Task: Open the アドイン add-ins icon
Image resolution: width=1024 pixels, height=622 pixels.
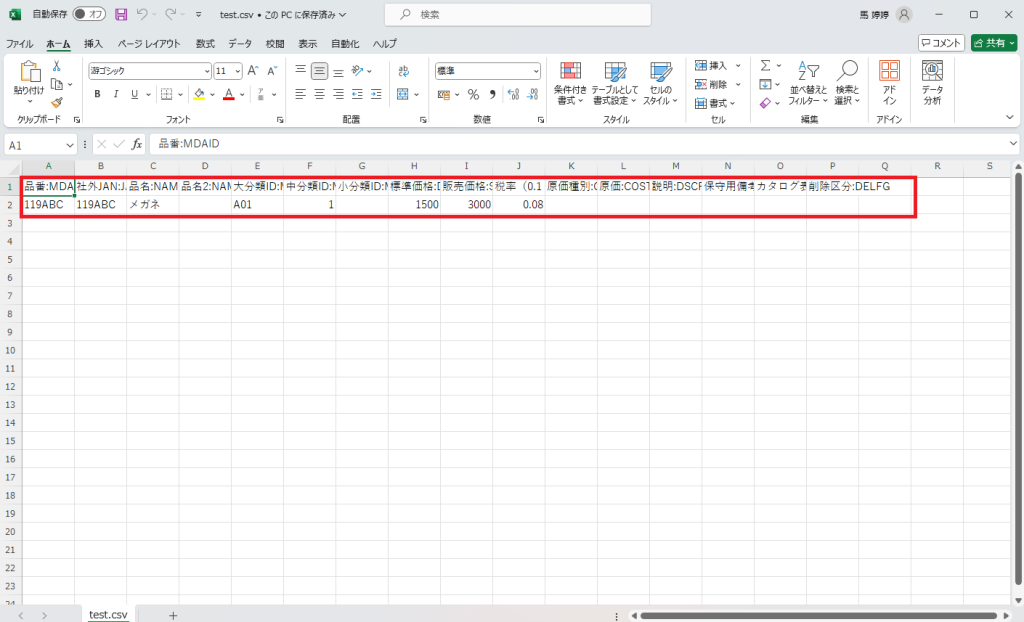Action: click(x=889, y=83)
